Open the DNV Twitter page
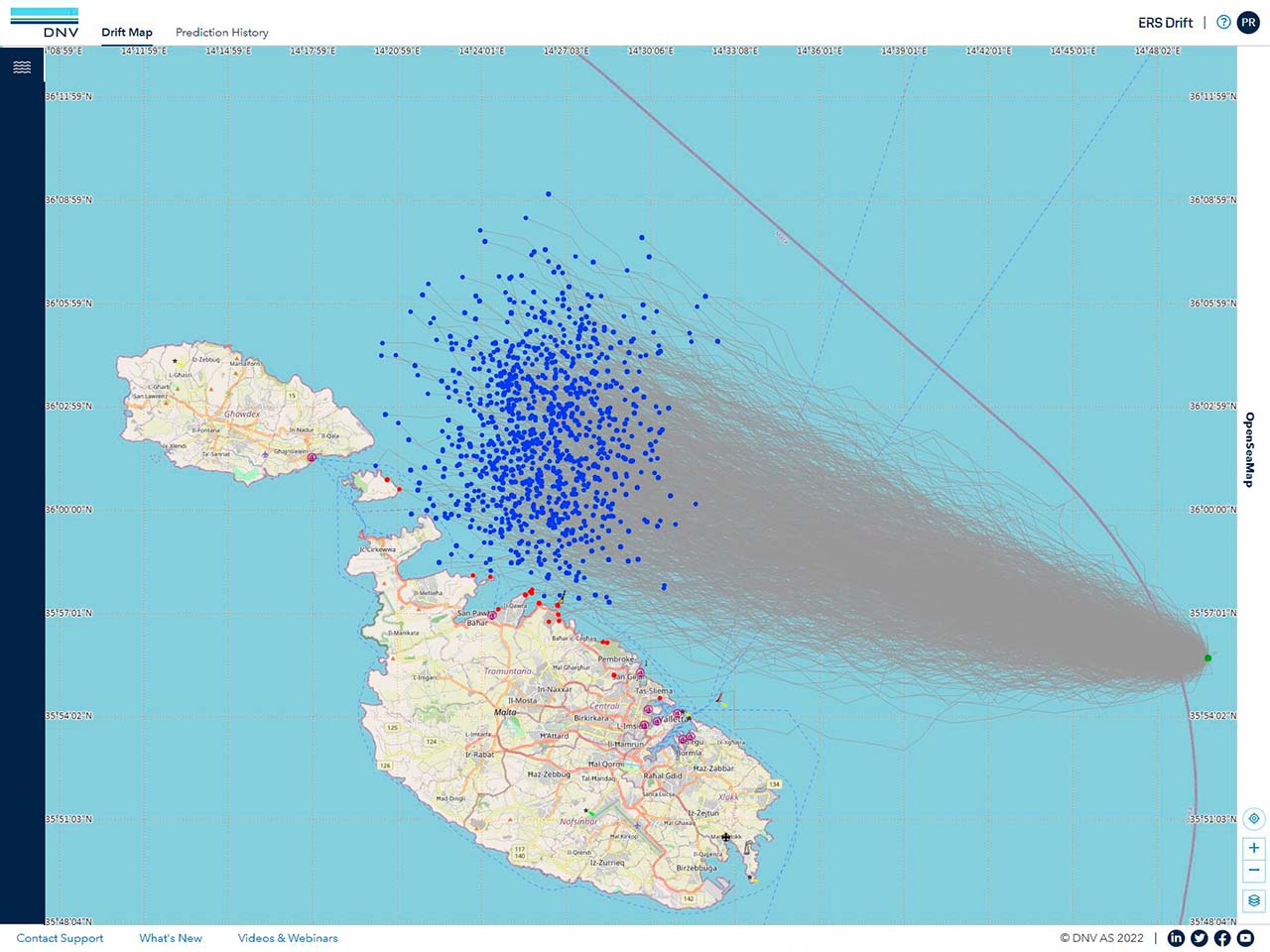 click(1199, 938)
